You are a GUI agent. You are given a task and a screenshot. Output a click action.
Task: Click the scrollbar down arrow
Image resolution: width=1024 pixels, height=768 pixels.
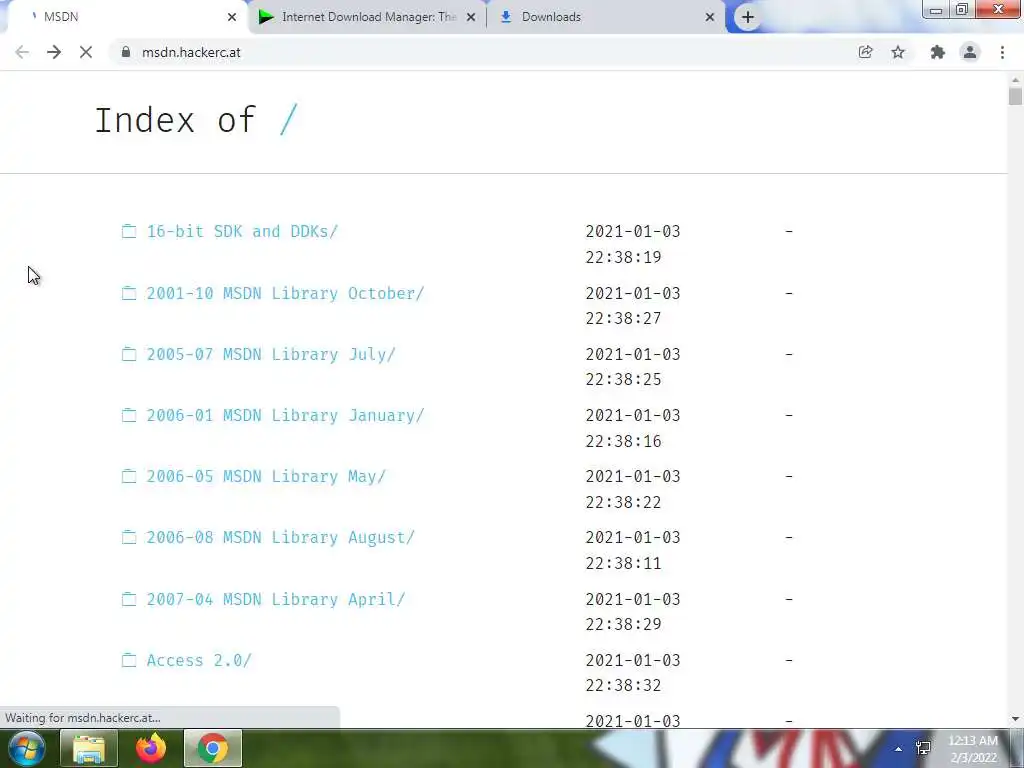[x=1015, y=719]
